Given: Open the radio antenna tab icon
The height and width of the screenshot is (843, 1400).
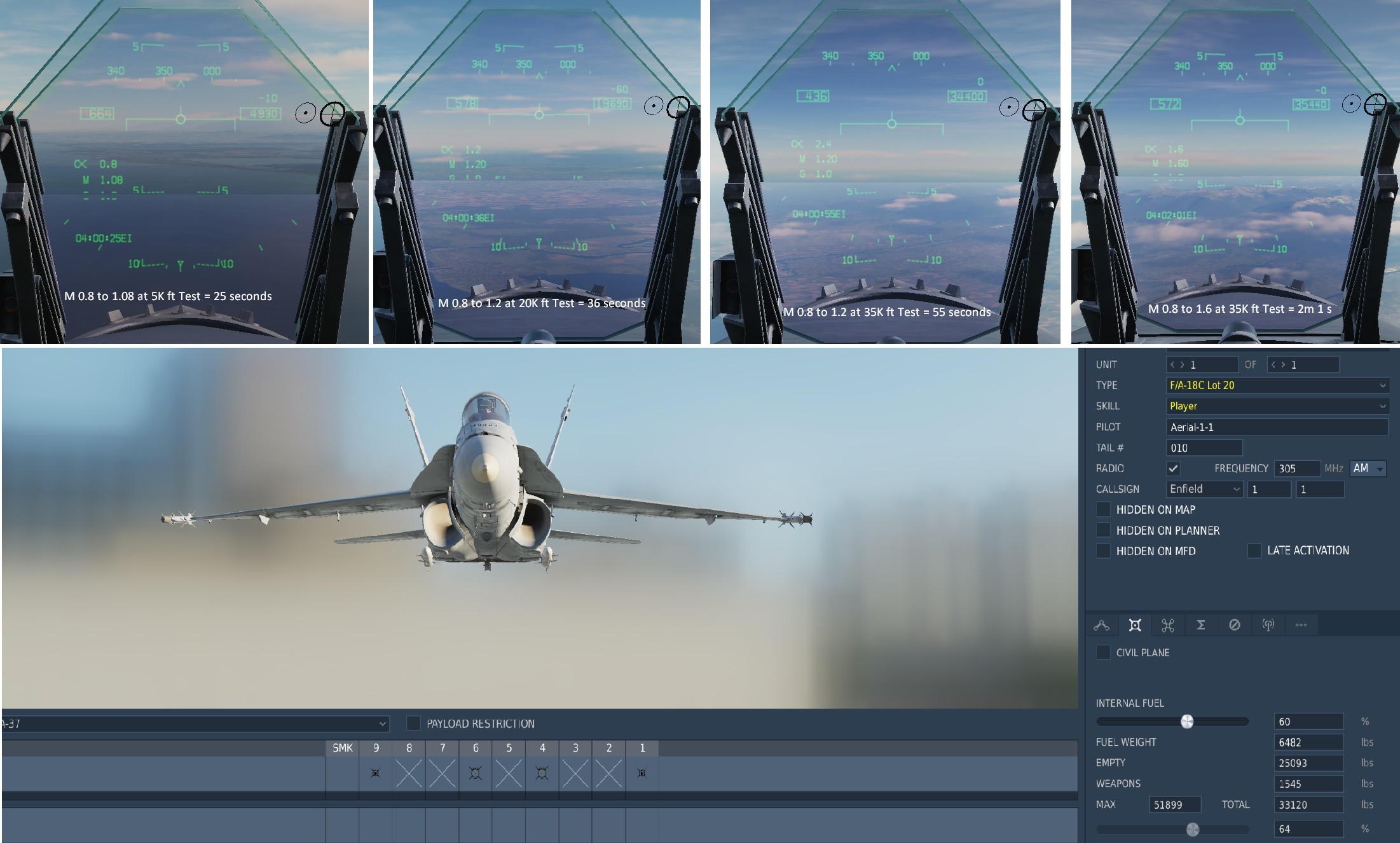Looking at the screenshot, I should pos(1268,626).
